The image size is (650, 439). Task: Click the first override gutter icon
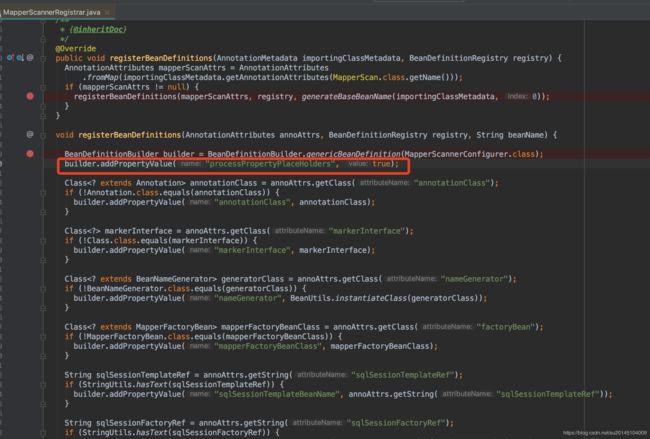(10, 58)
